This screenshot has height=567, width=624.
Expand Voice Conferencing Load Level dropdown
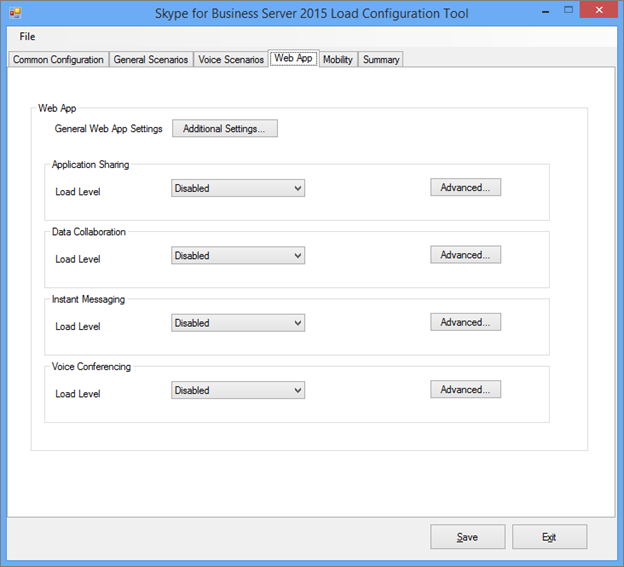(238, 390)
